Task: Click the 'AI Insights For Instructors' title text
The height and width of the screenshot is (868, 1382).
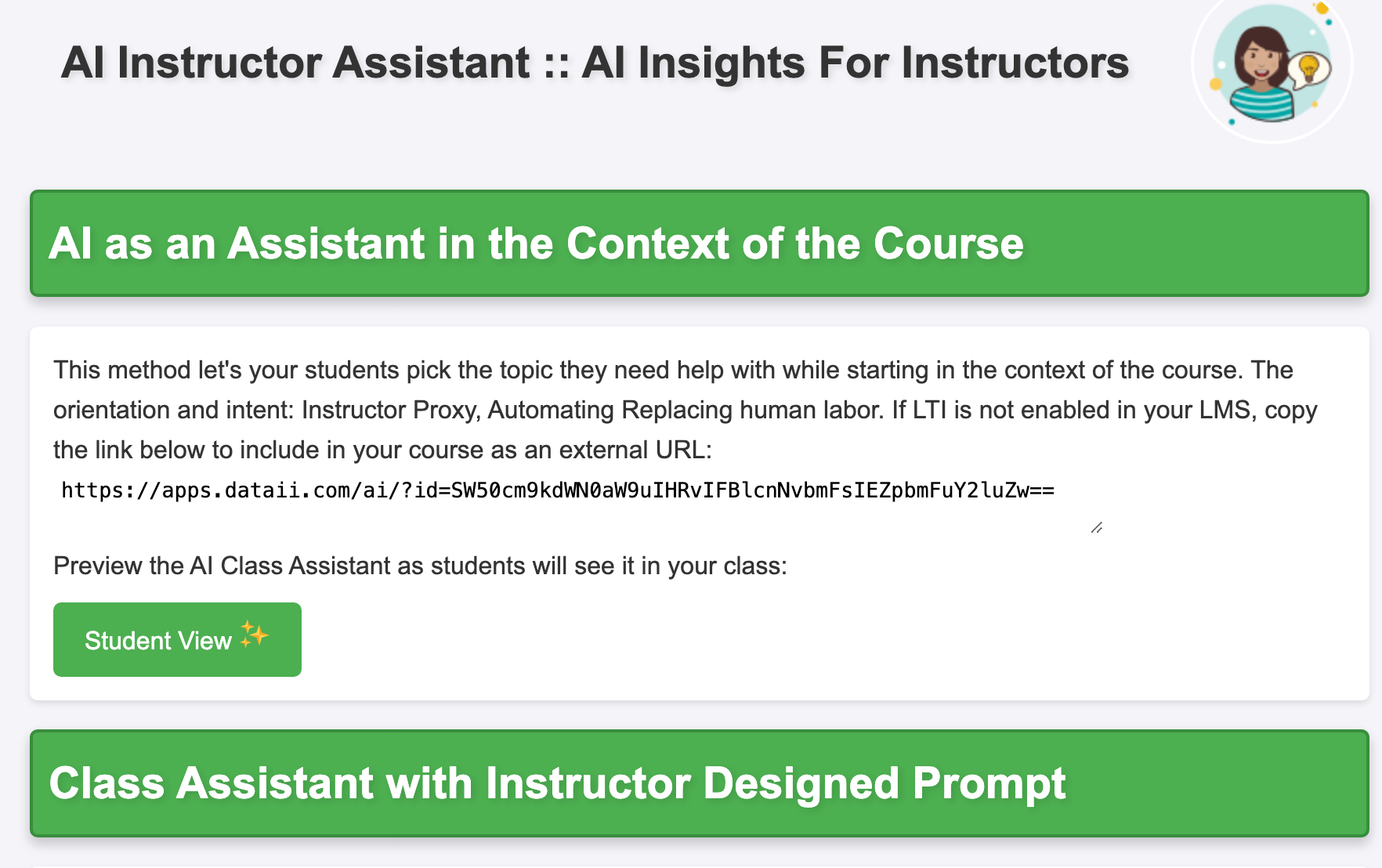Action: coord(855,63)
